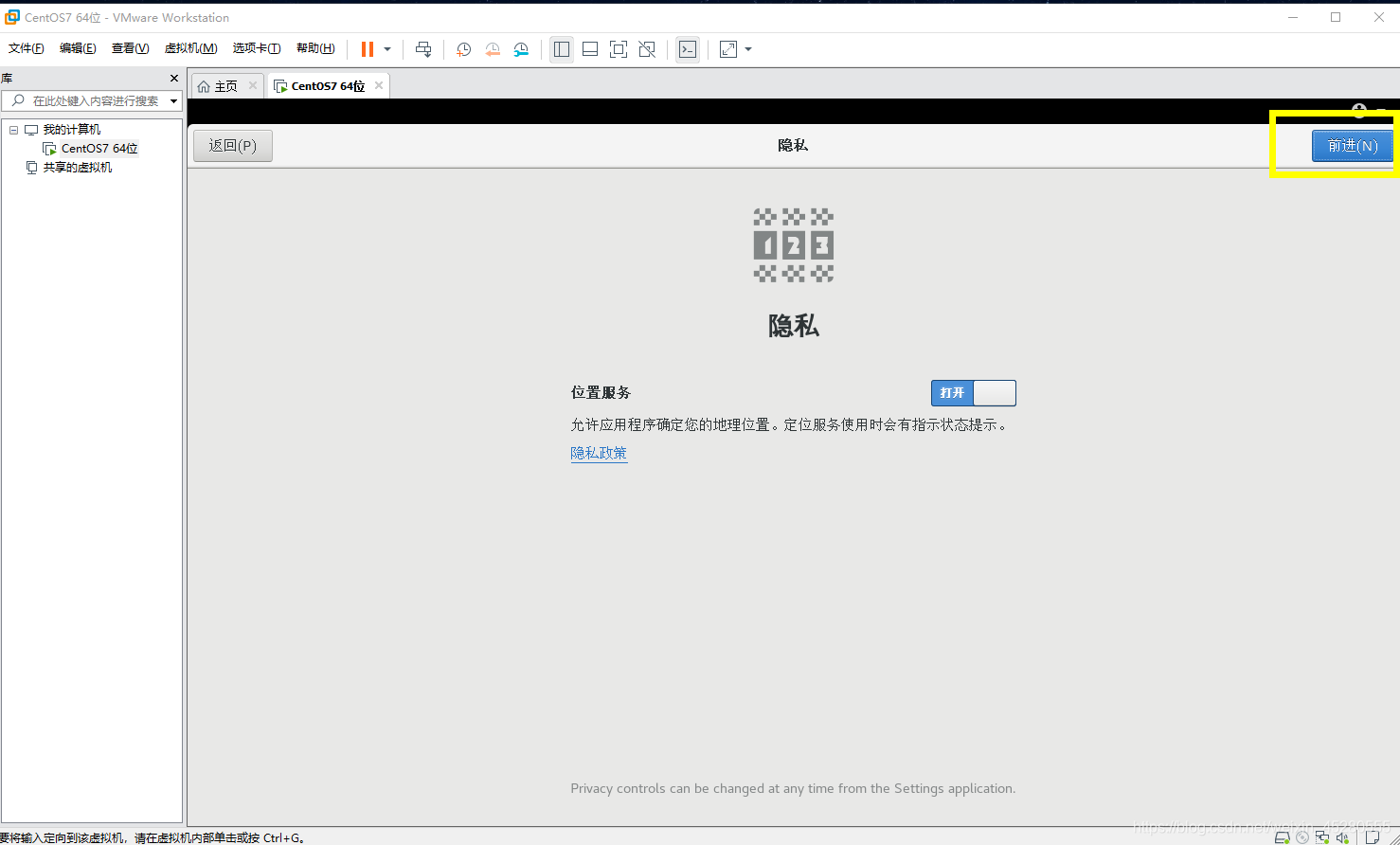The height and width of the screenshot is (845, 1400).
Task: Open the power options dropdown arrow
Action: (387, 49)
